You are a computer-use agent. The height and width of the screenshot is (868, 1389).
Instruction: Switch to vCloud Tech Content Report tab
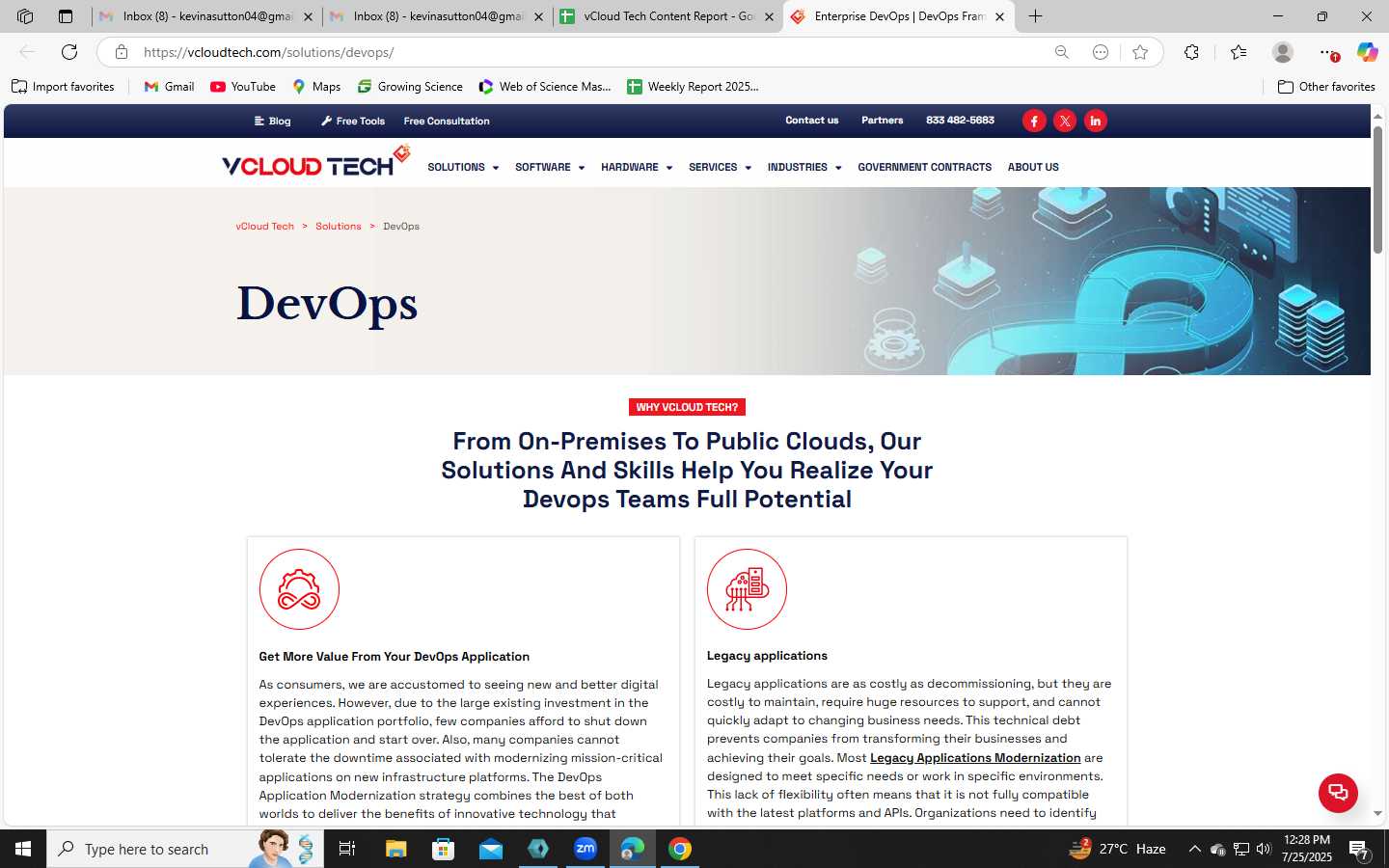667,16
